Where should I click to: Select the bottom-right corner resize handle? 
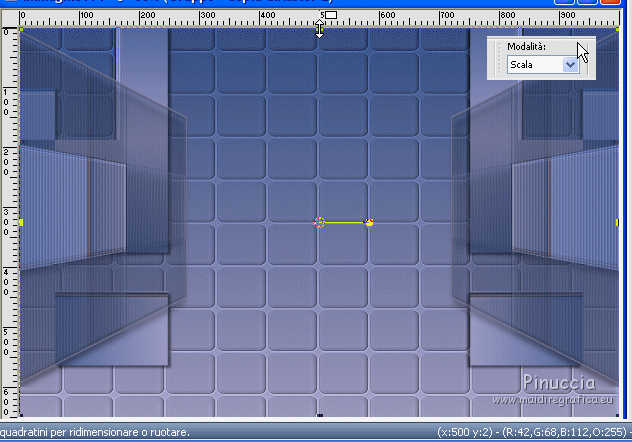(x=617, y=415)
